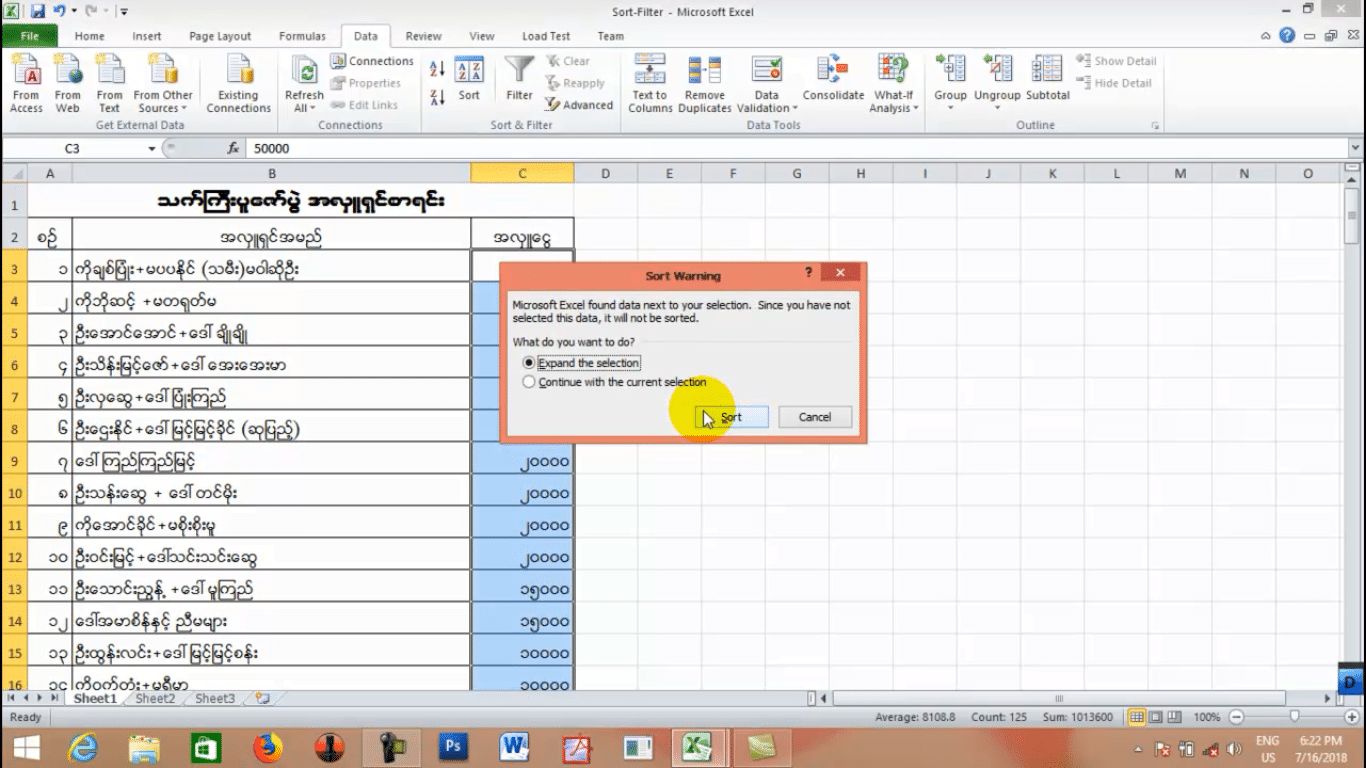Open Excel Help question mark icon
Screen dimensions: 1366x768
pyautogui.click(x=1287, y=36)
